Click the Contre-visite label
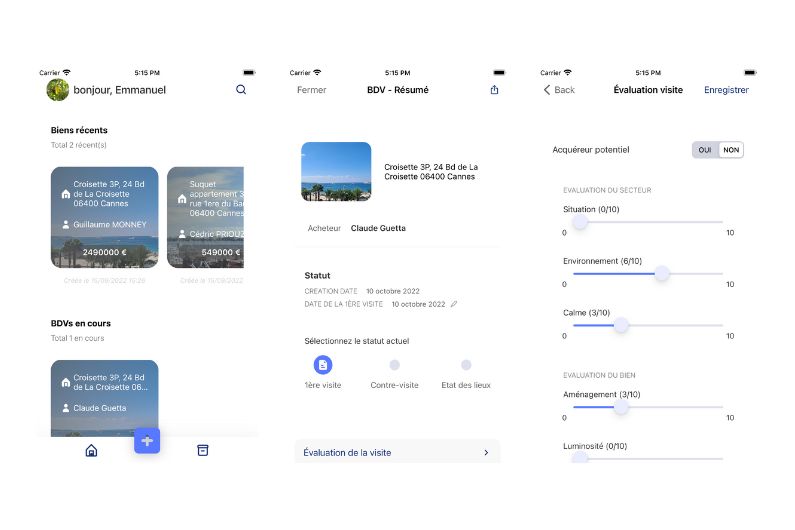The width and height of the screenshot is (795, 530). pos(394,385)
